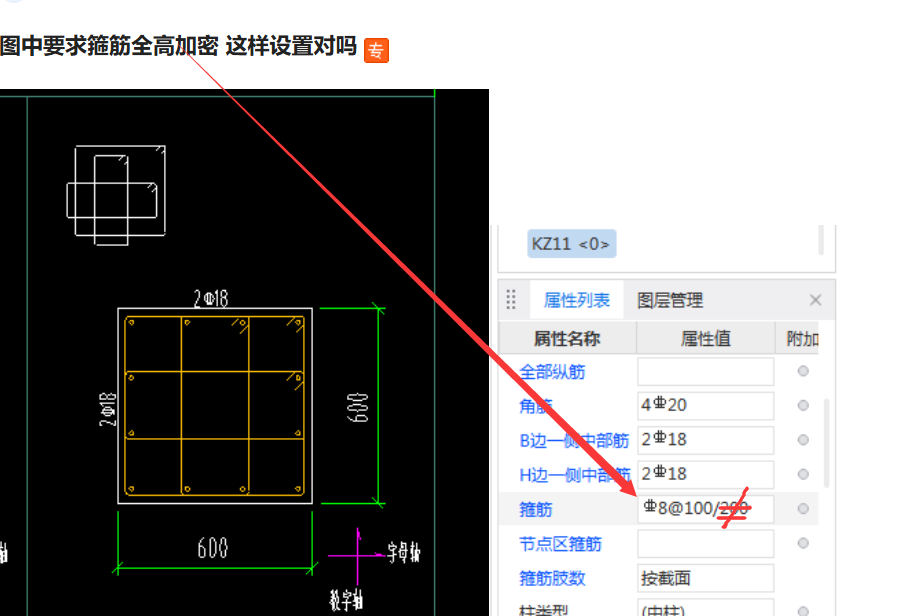Select the KZ11 <0> component chip
905x616 pixels.
click(x=571, y=244)
